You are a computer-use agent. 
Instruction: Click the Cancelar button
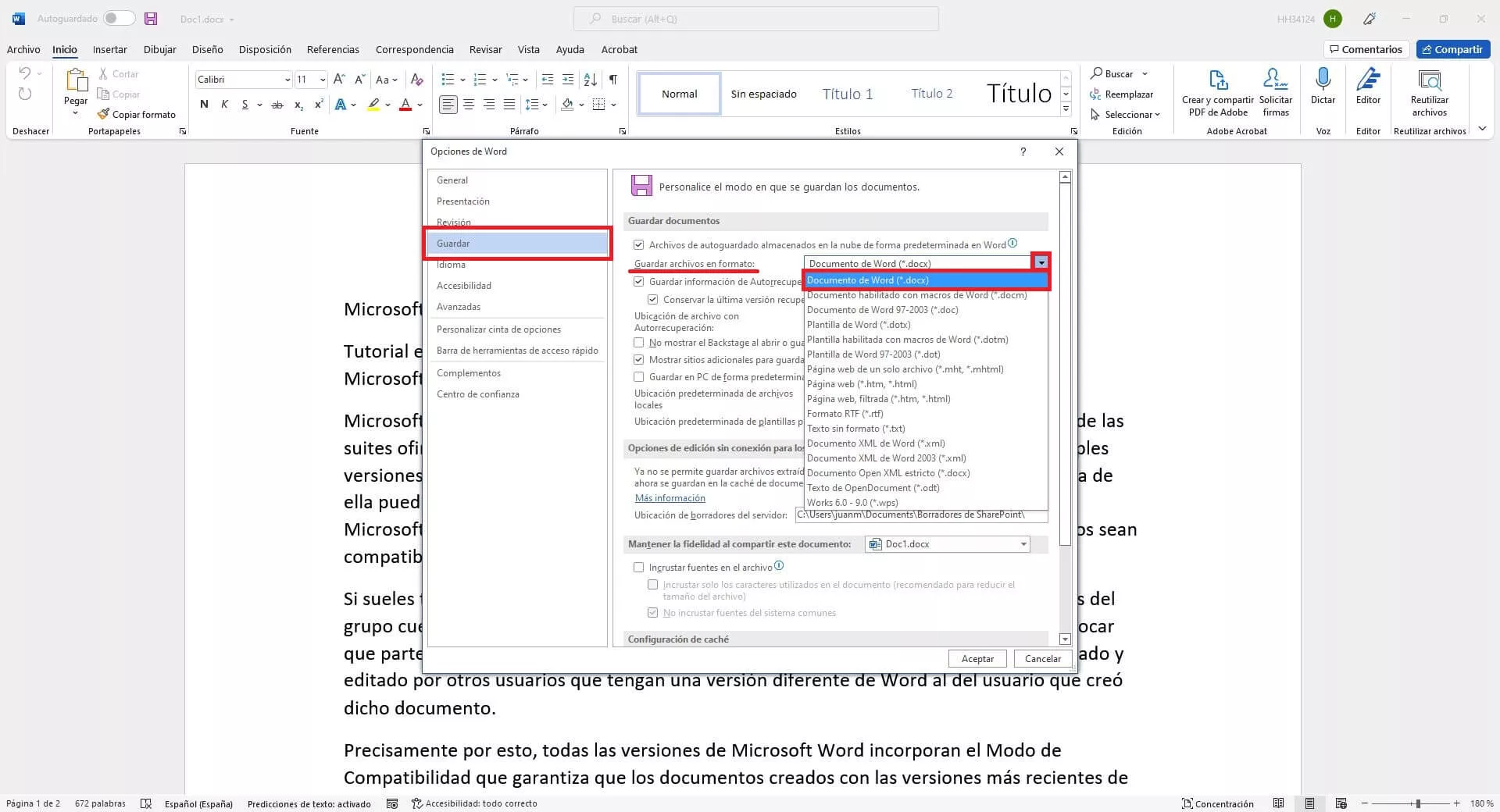[1043, 659]
